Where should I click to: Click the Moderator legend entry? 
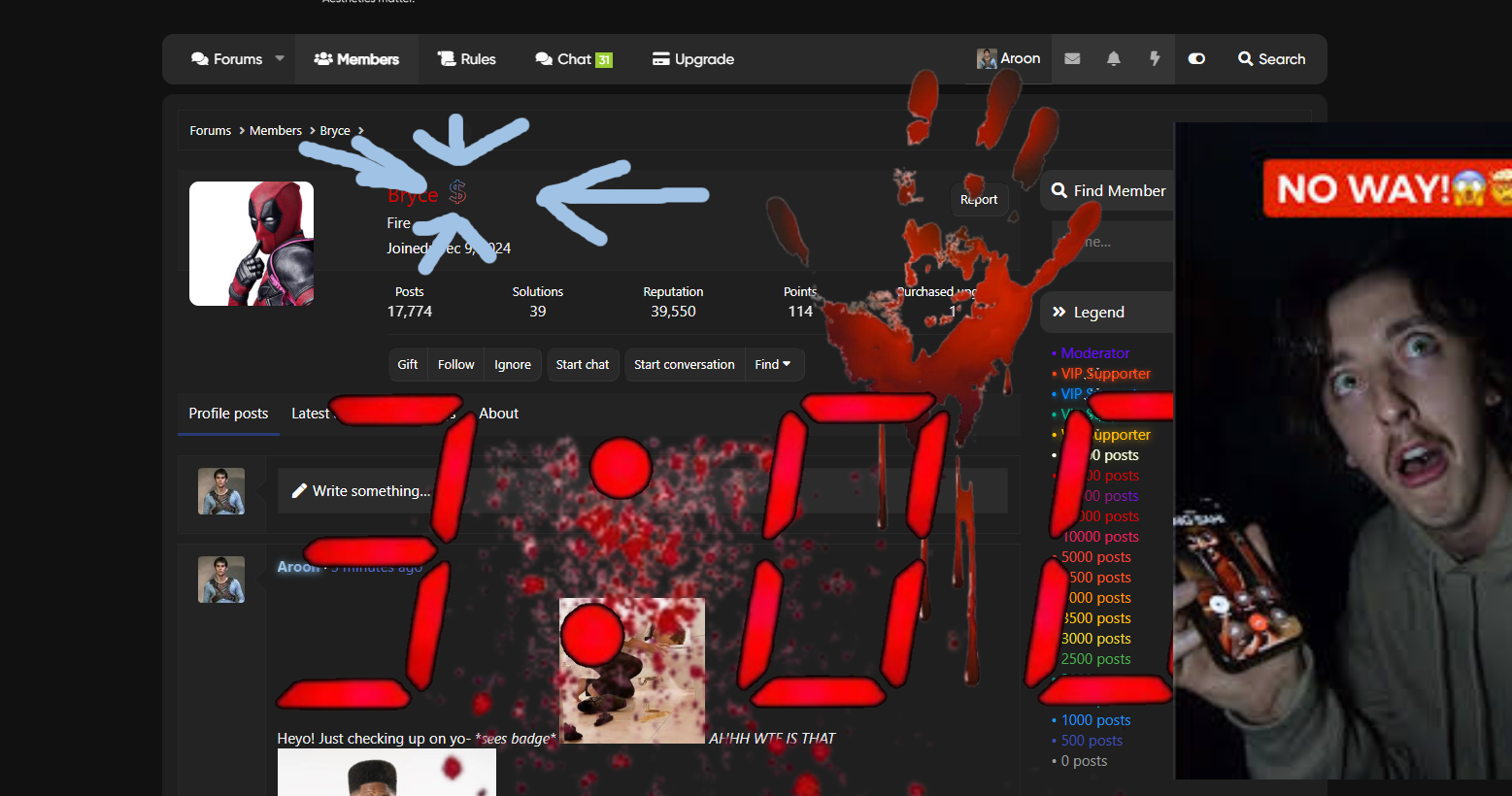[1095, 353]
